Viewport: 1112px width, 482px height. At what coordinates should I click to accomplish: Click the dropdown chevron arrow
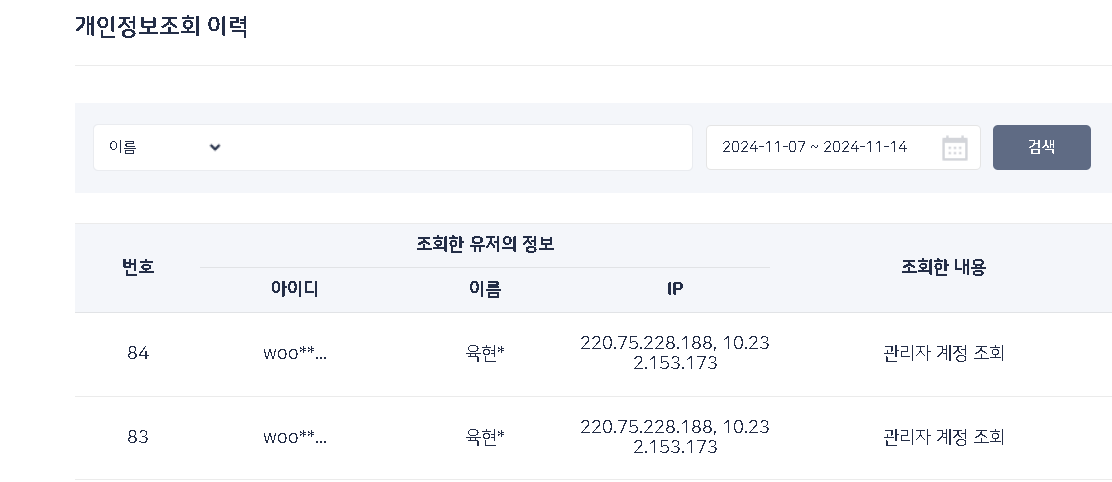(215, 147)
